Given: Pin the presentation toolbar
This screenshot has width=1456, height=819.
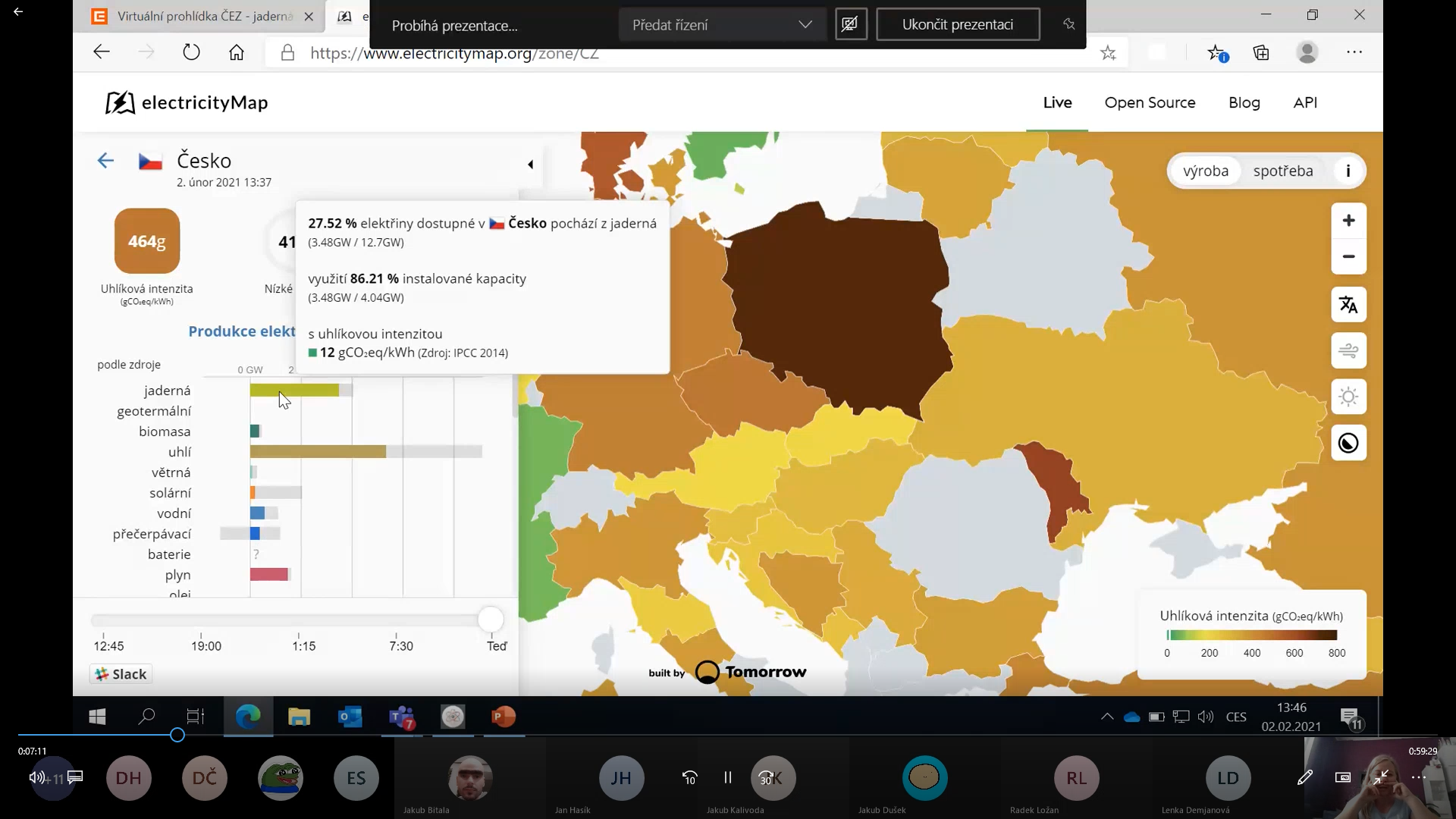Looking at the screenshot, I should point(1068,24).
